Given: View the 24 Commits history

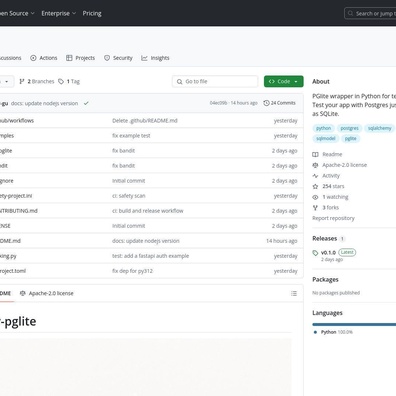Looking at the screenshot, I should [x=279, y=103].
